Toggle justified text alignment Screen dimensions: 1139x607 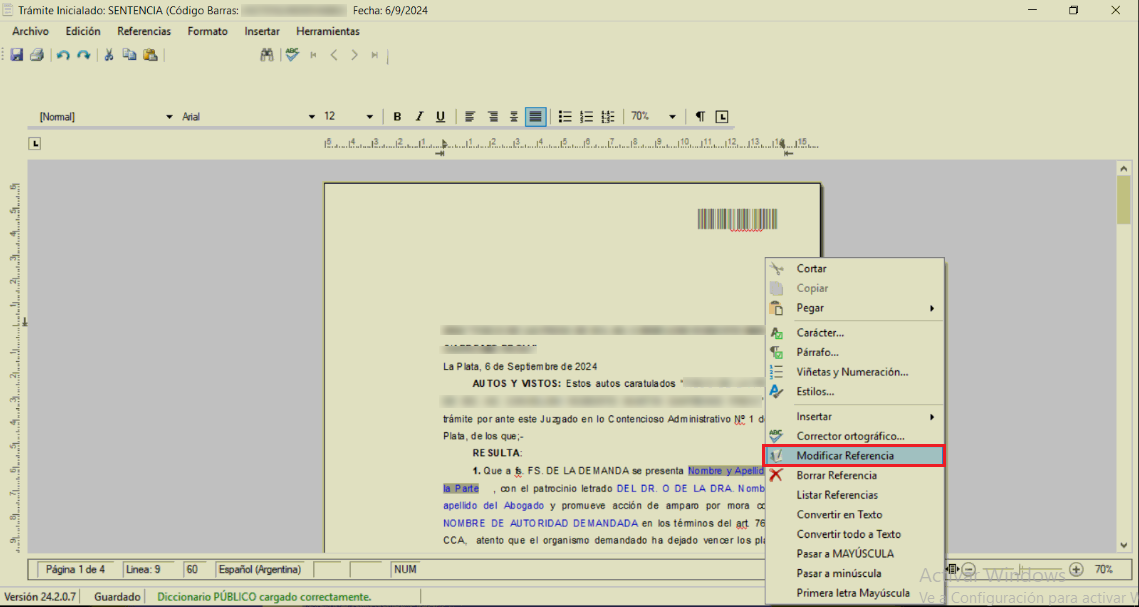click(x=535, y=116)
